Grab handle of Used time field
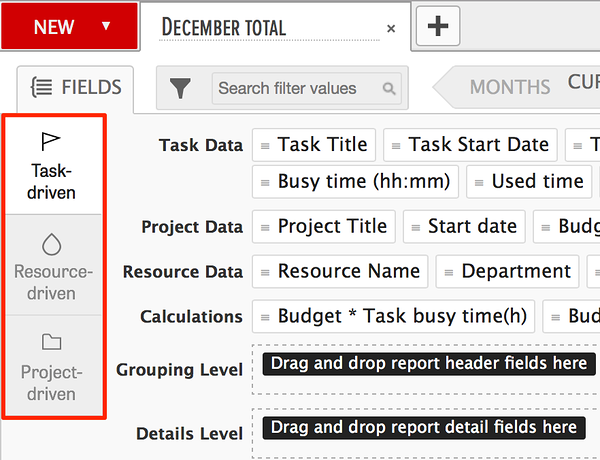This screenshot has width=600, height=460. point(479,183)
